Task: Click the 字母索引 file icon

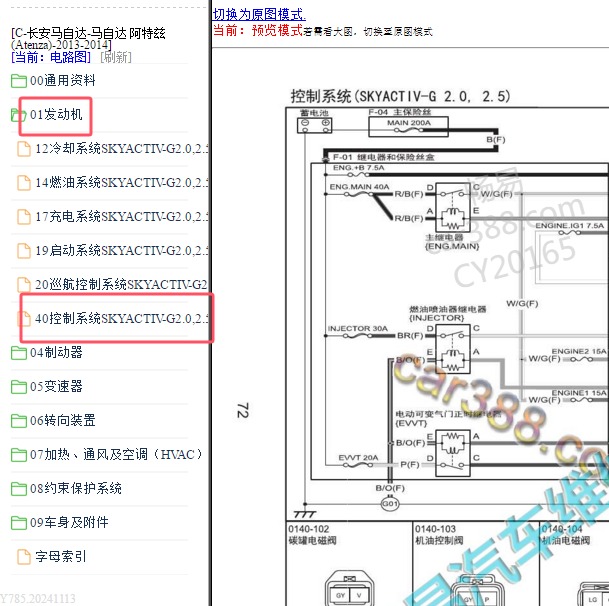Action: [24, 557]
